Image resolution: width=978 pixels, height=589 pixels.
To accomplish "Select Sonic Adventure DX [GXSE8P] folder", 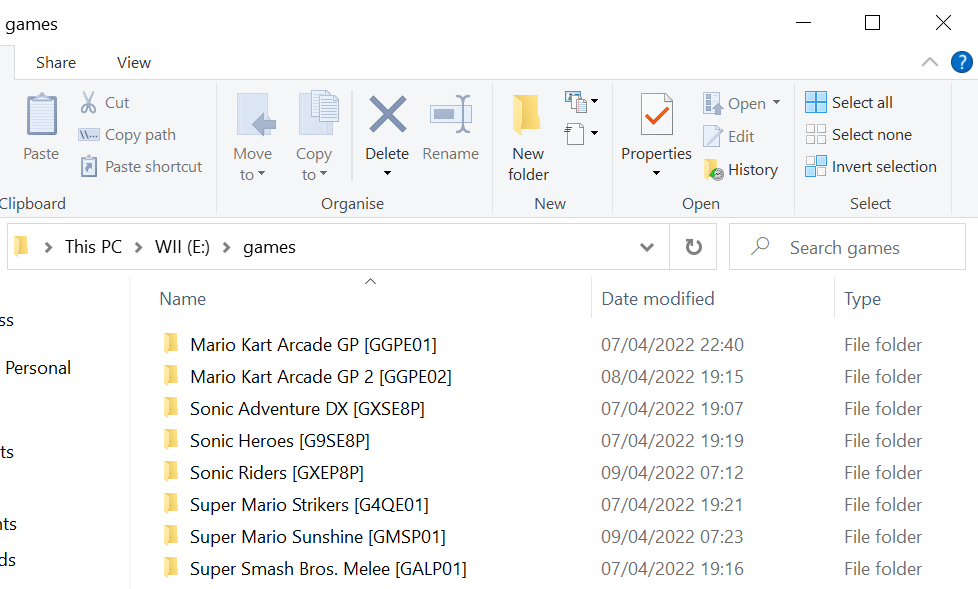I will pos(307,409).
